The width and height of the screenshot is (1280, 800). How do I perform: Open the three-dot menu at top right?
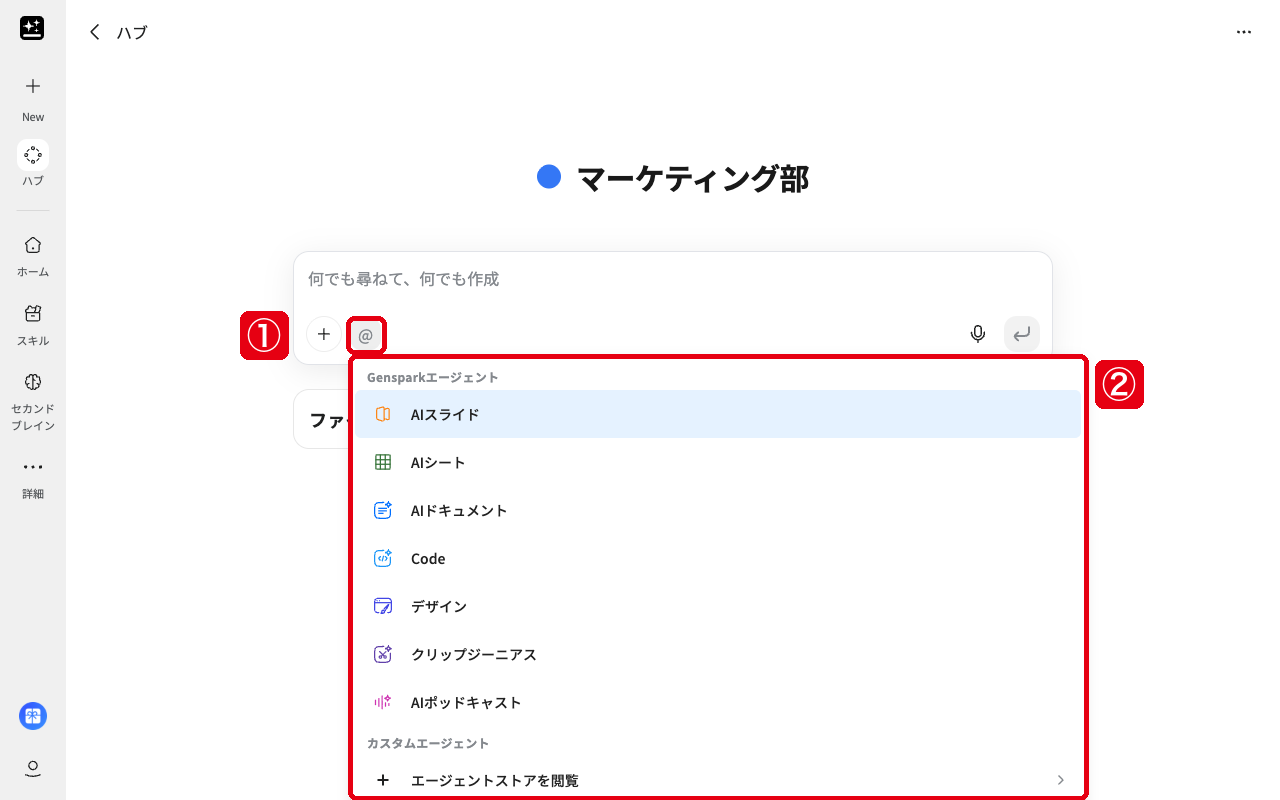click(1244, 32)
